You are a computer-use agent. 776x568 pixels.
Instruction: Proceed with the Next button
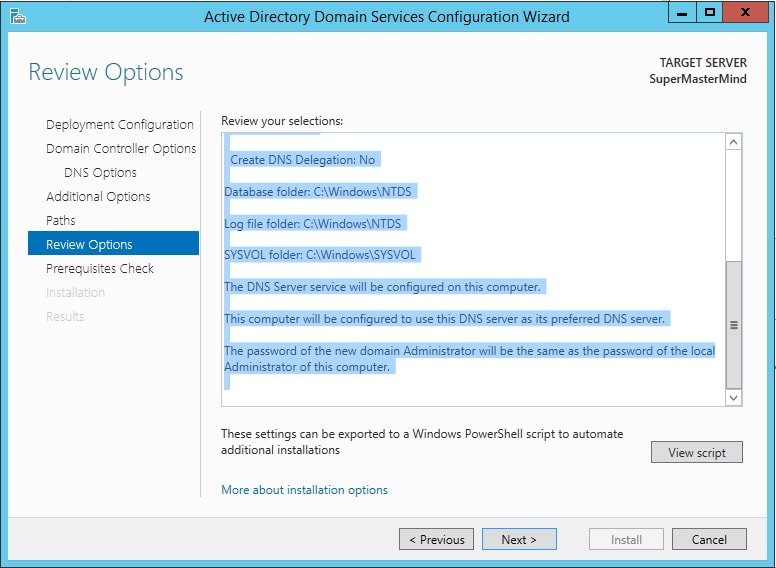tap(519, 539)
